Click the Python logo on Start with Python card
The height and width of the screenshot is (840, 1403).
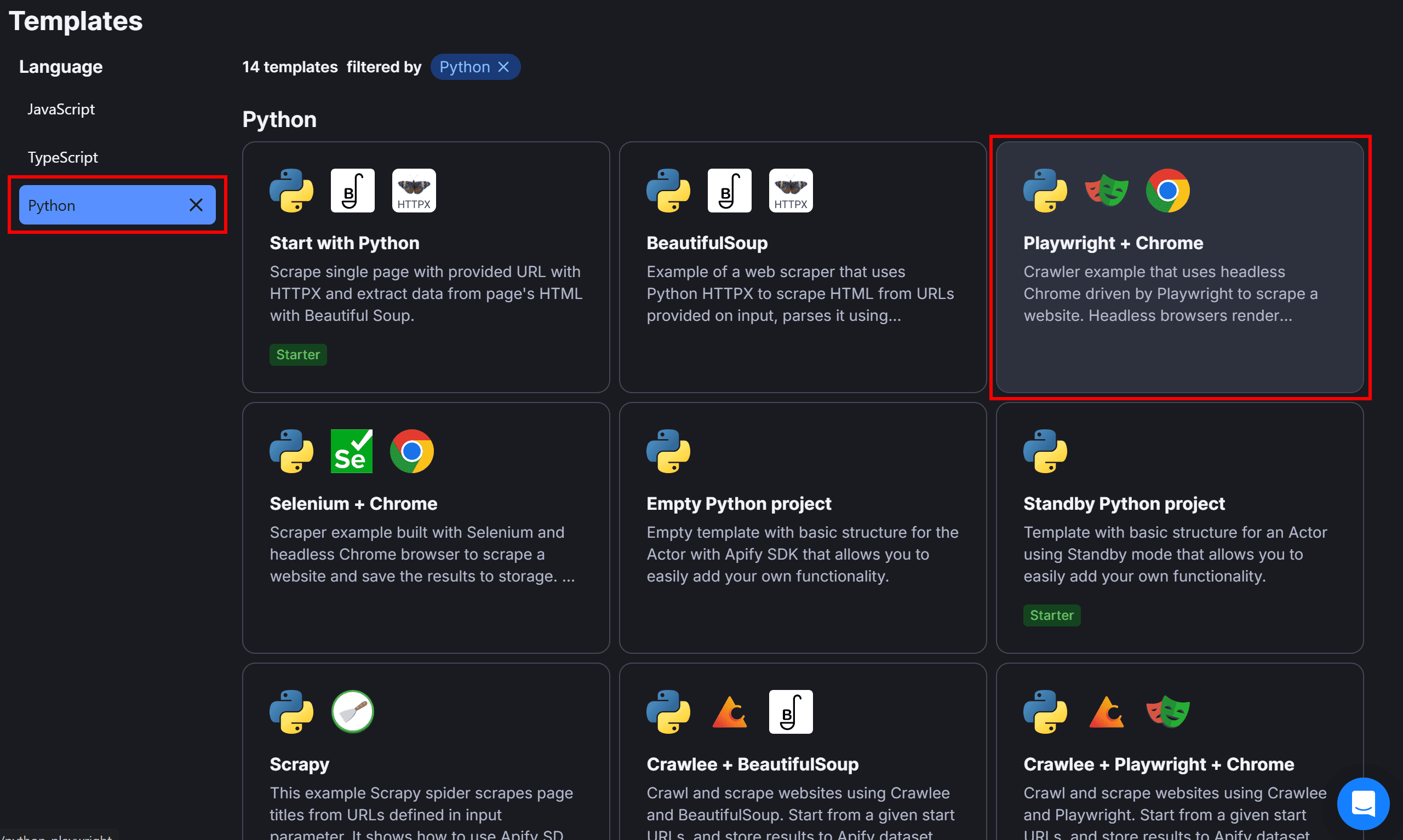pos(291,191)
